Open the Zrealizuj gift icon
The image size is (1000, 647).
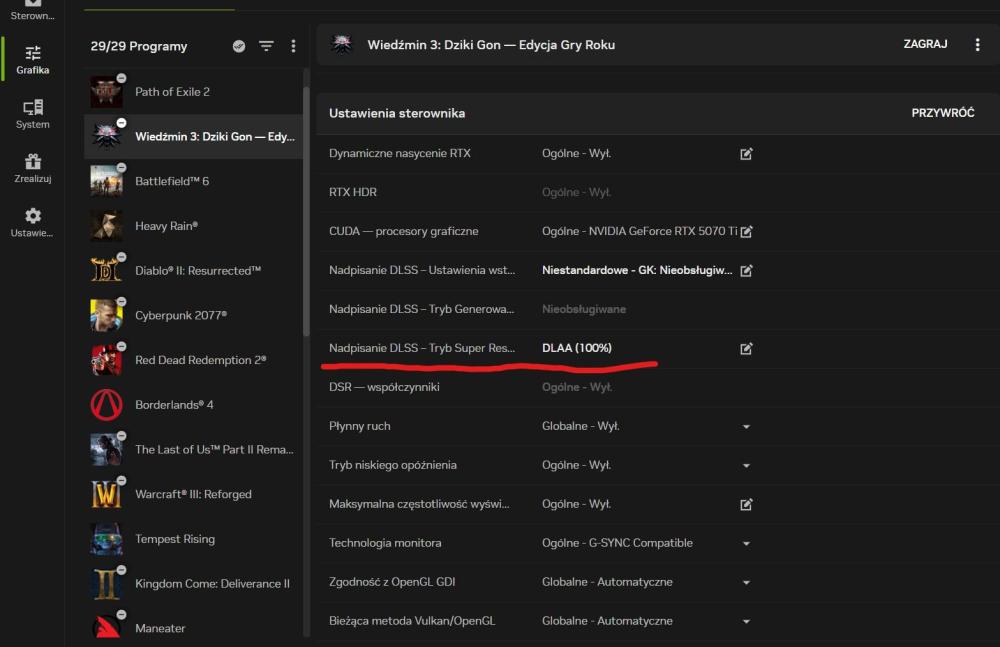point(32,167)
